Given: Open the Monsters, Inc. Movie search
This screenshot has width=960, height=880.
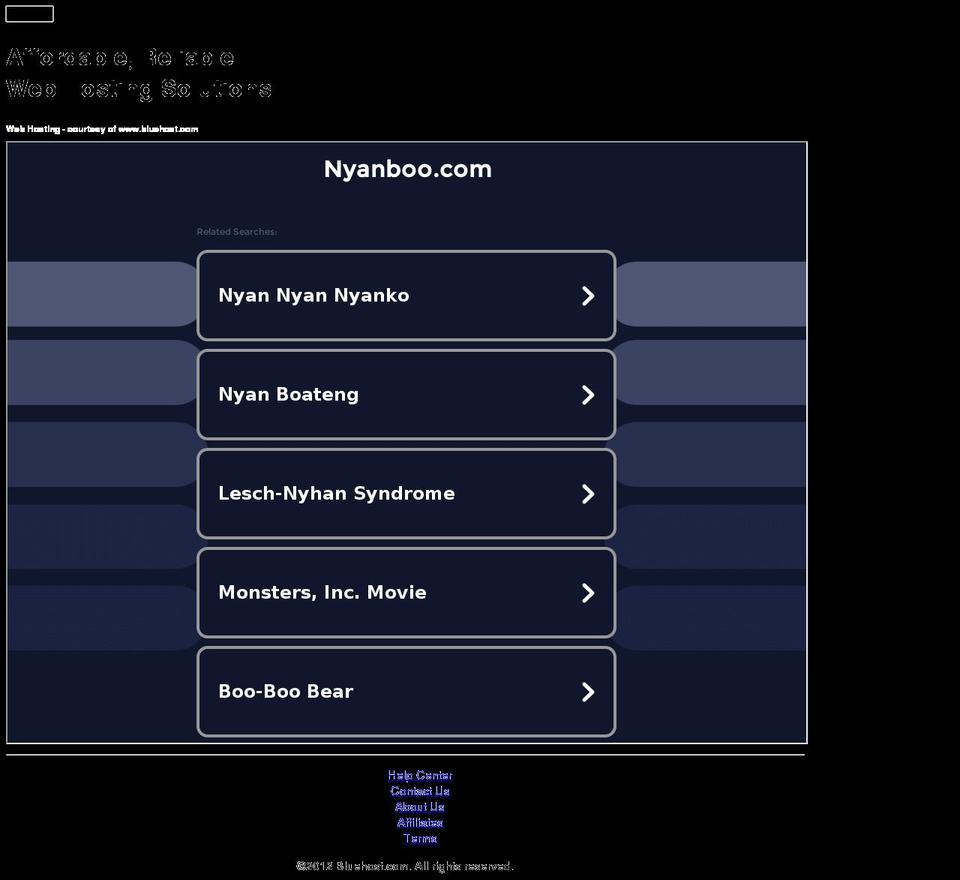Looking at the screenshot, I should click(x=406, y=593).
